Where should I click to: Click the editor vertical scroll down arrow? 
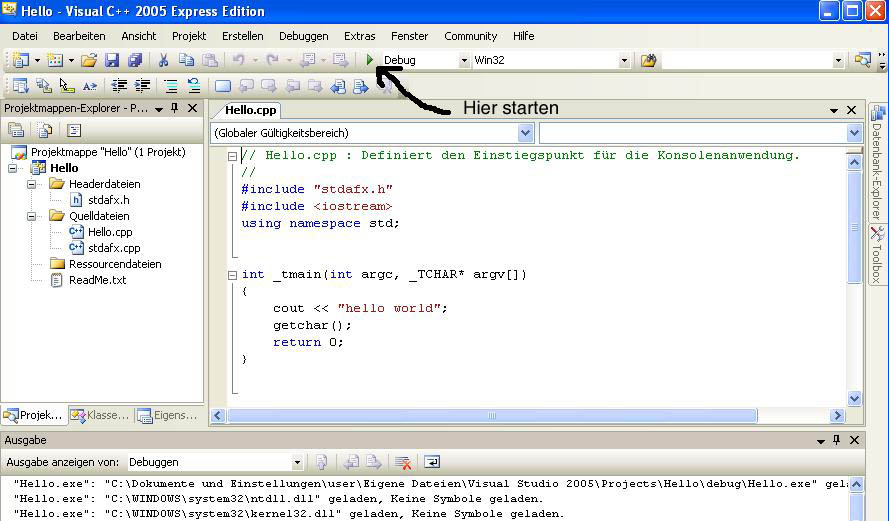click(854, 398)
